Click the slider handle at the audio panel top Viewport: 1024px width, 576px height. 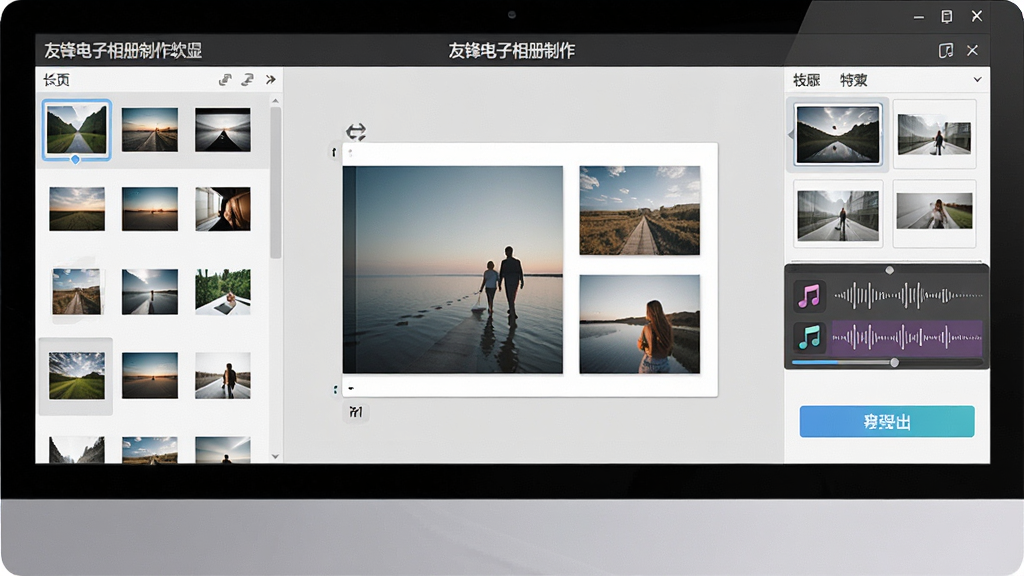889,270
